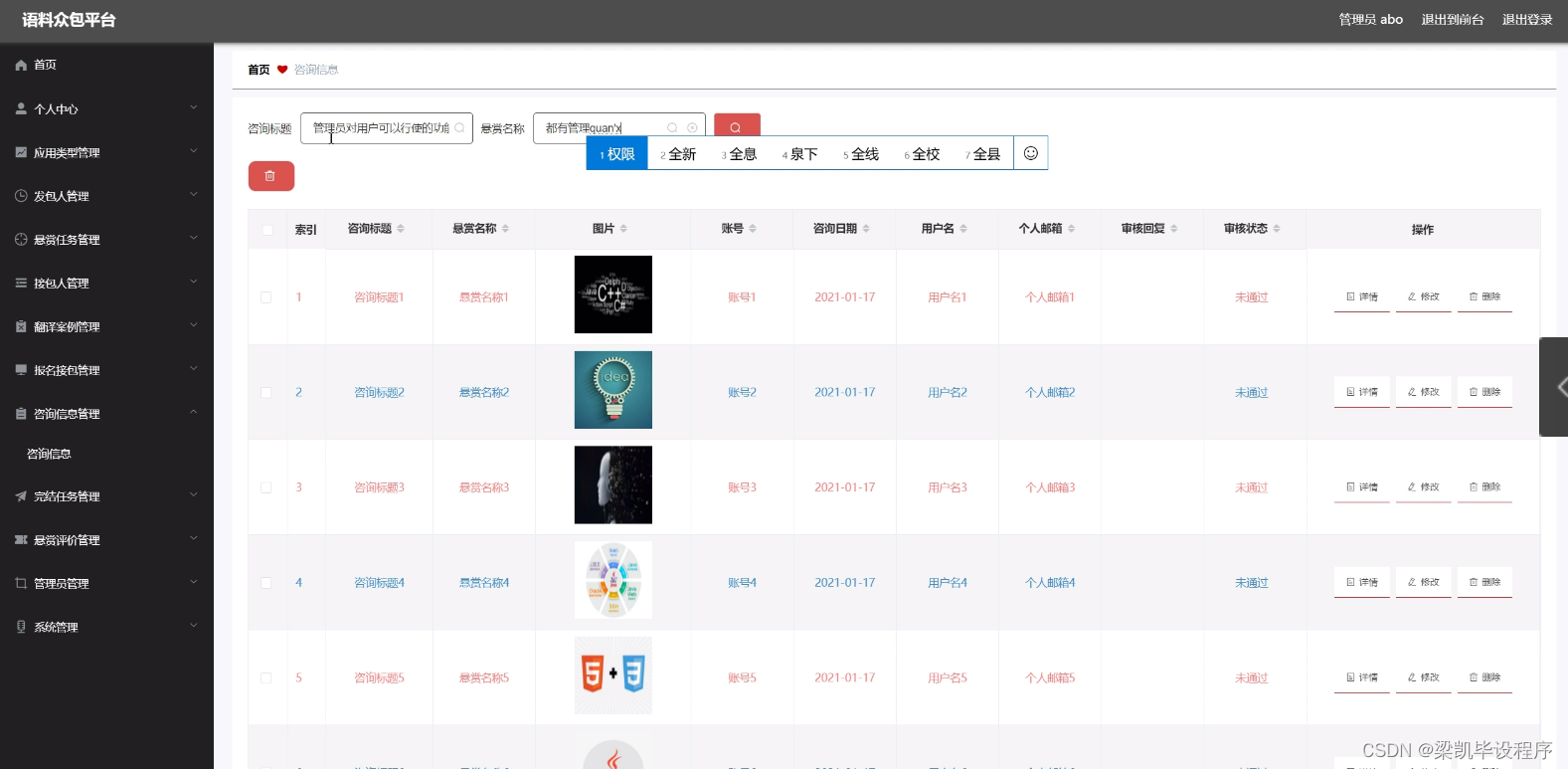Click the 发包人管理 clock icon
The width and height of the screenshot is (1568, 769).
[21, 196]
